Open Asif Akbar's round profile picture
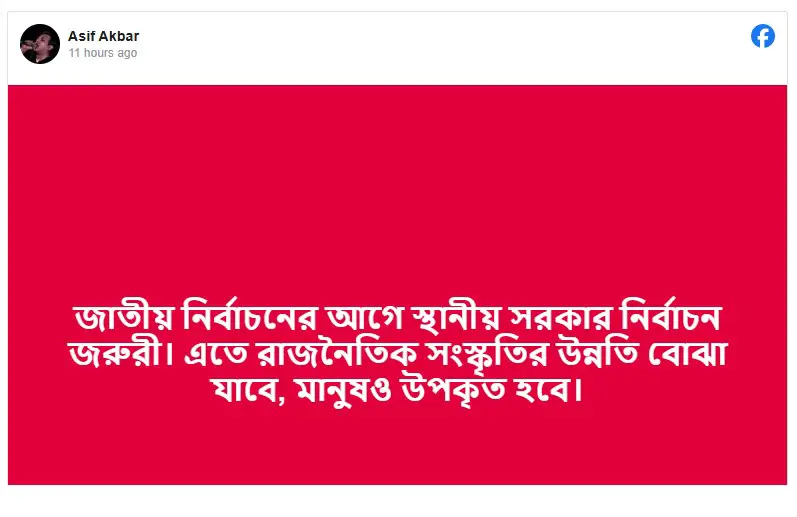This screenshot has width=797, height=517. click(40, 44)
